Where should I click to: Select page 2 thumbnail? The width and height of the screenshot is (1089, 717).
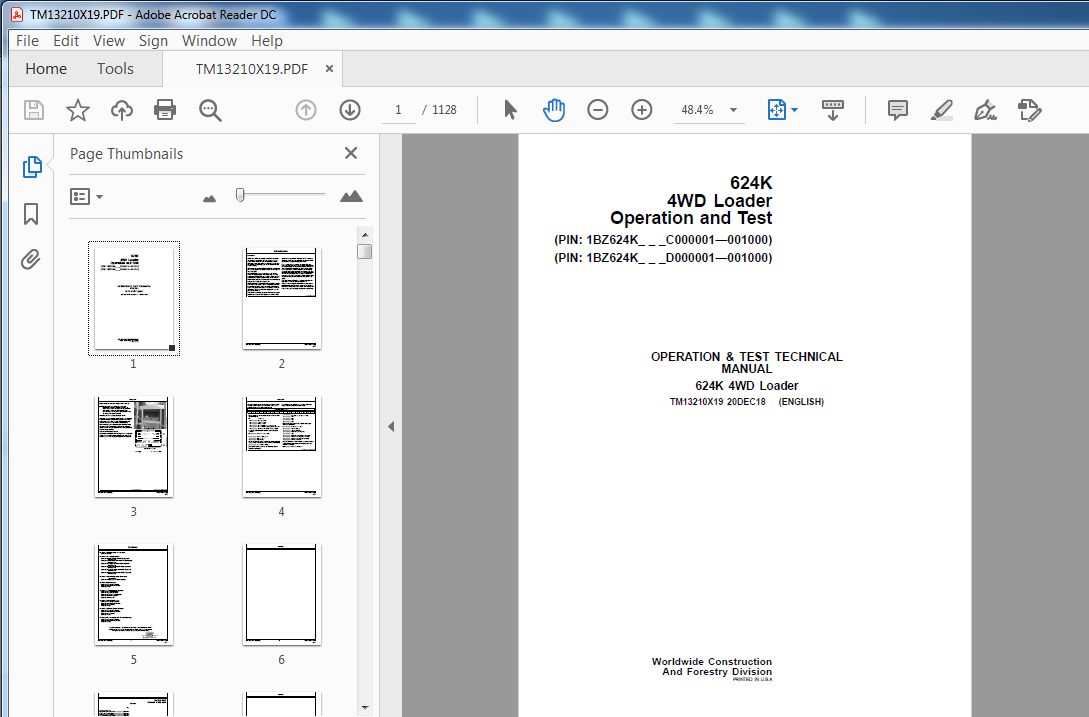tap(282, 299)
